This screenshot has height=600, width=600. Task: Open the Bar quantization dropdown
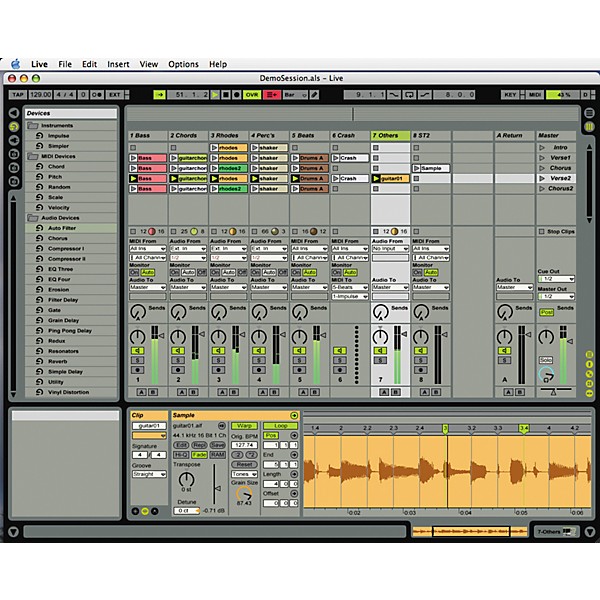pos(295,95)
